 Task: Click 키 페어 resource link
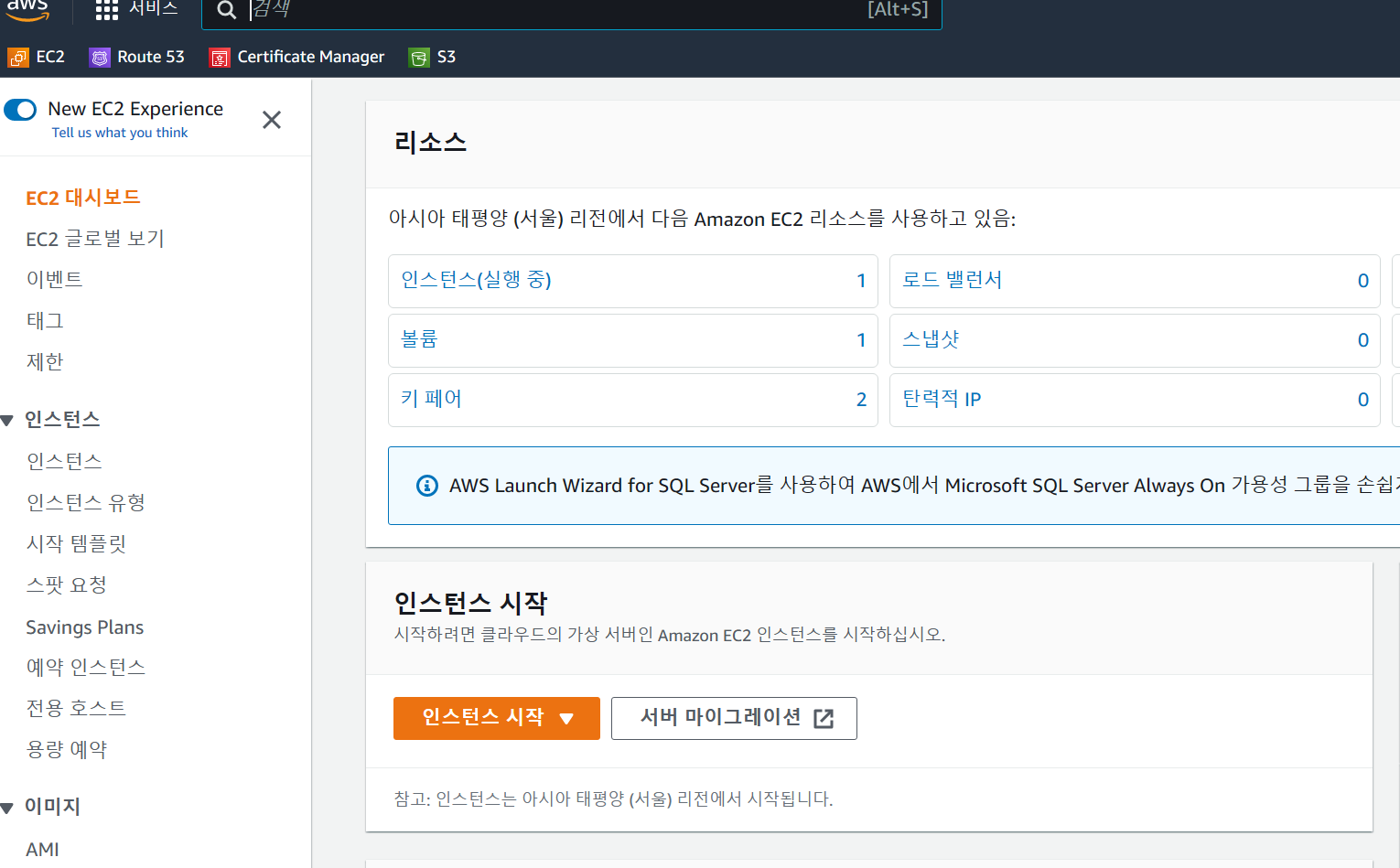coord(431,399)
